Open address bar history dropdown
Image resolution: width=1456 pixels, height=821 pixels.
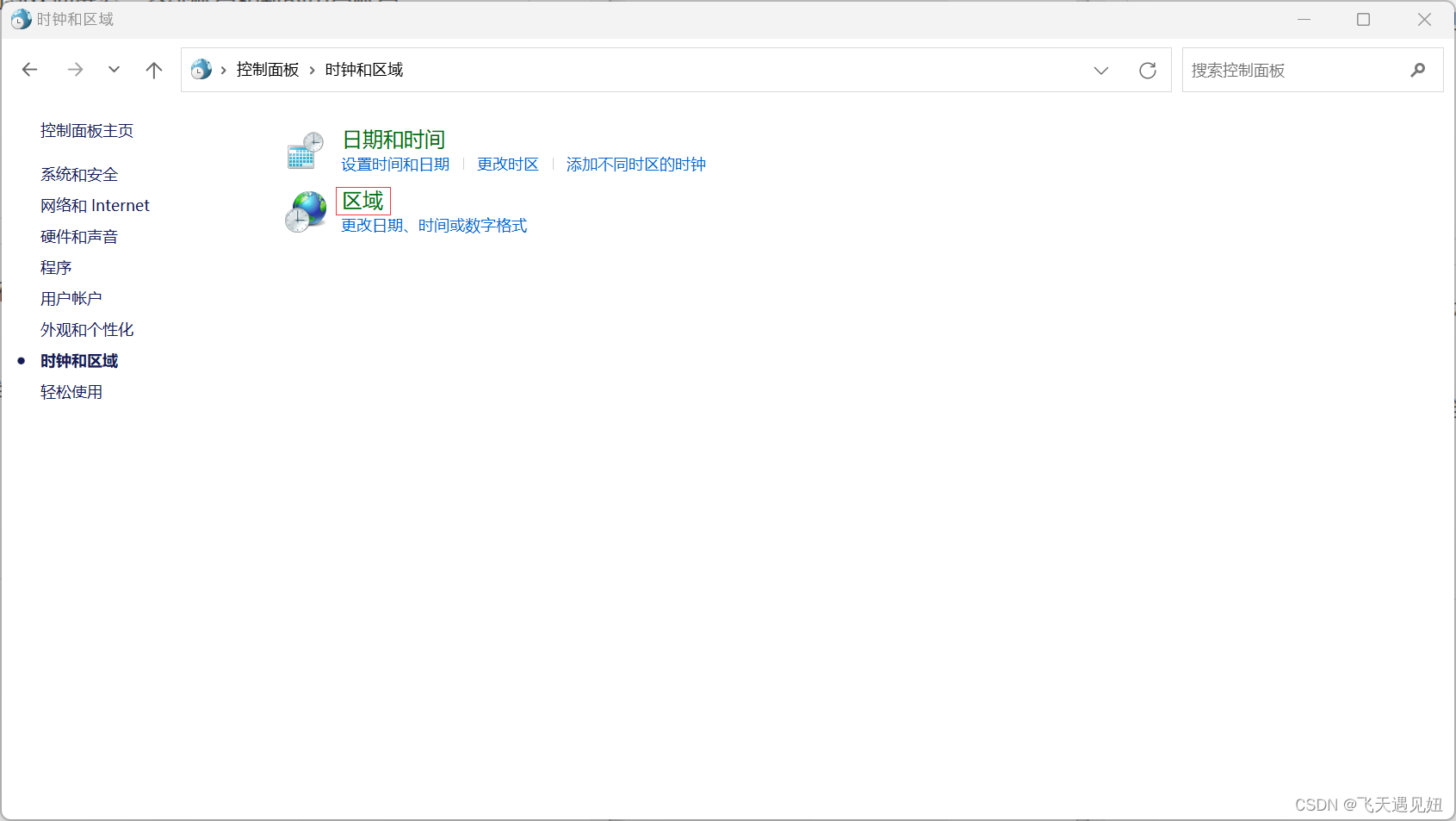(1101, 71)
